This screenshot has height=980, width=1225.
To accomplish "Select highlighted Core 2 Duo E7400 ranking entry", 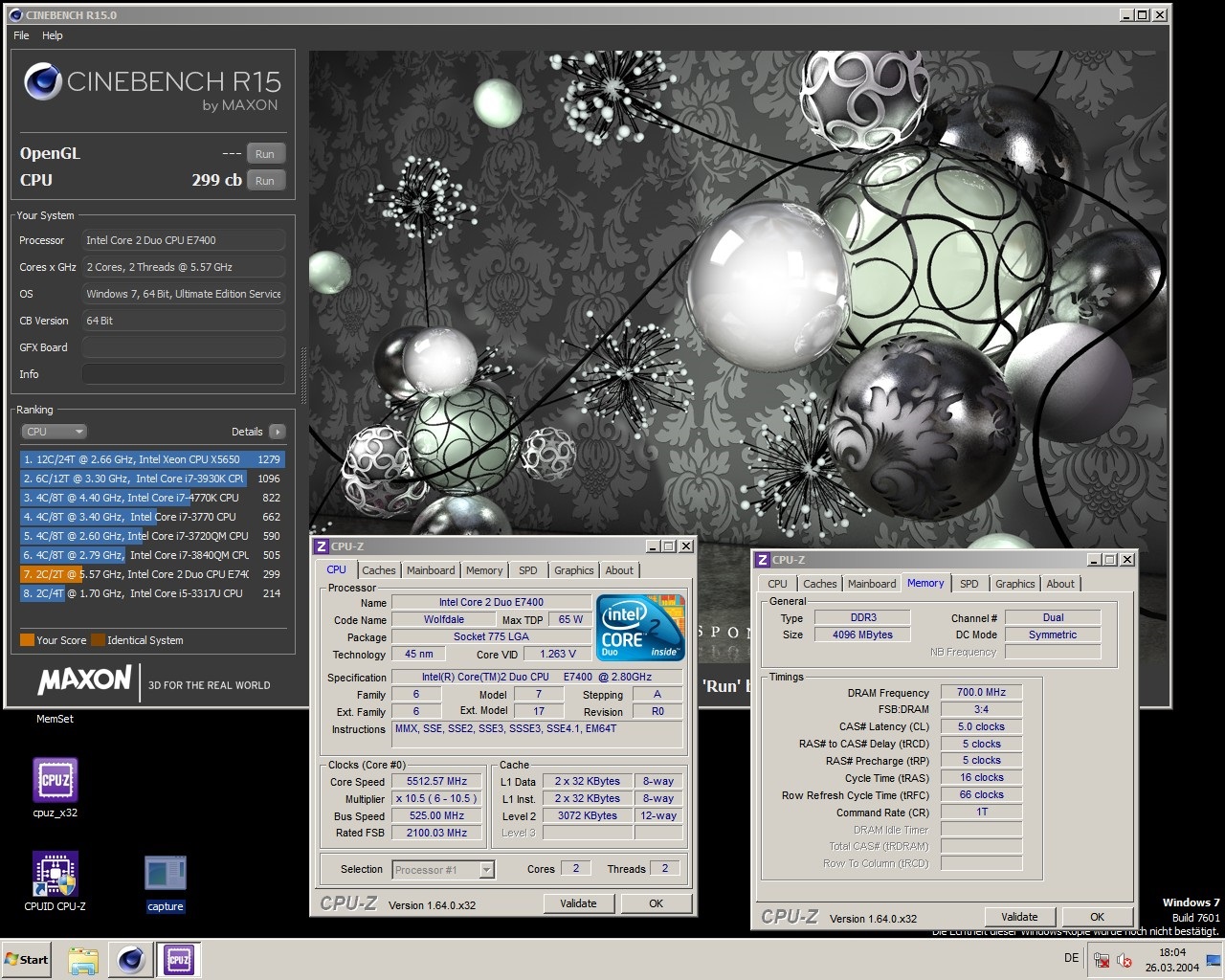I will tap(151, 574).
